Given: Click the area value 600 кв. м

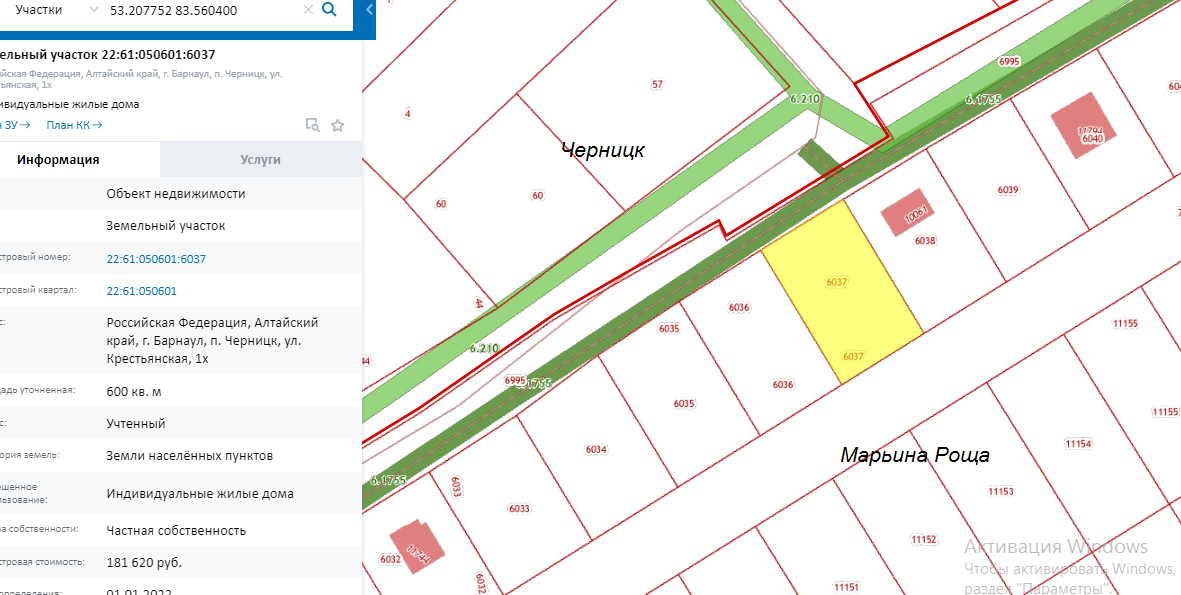Looking at the screenshot, I should (x=134, y=392).
